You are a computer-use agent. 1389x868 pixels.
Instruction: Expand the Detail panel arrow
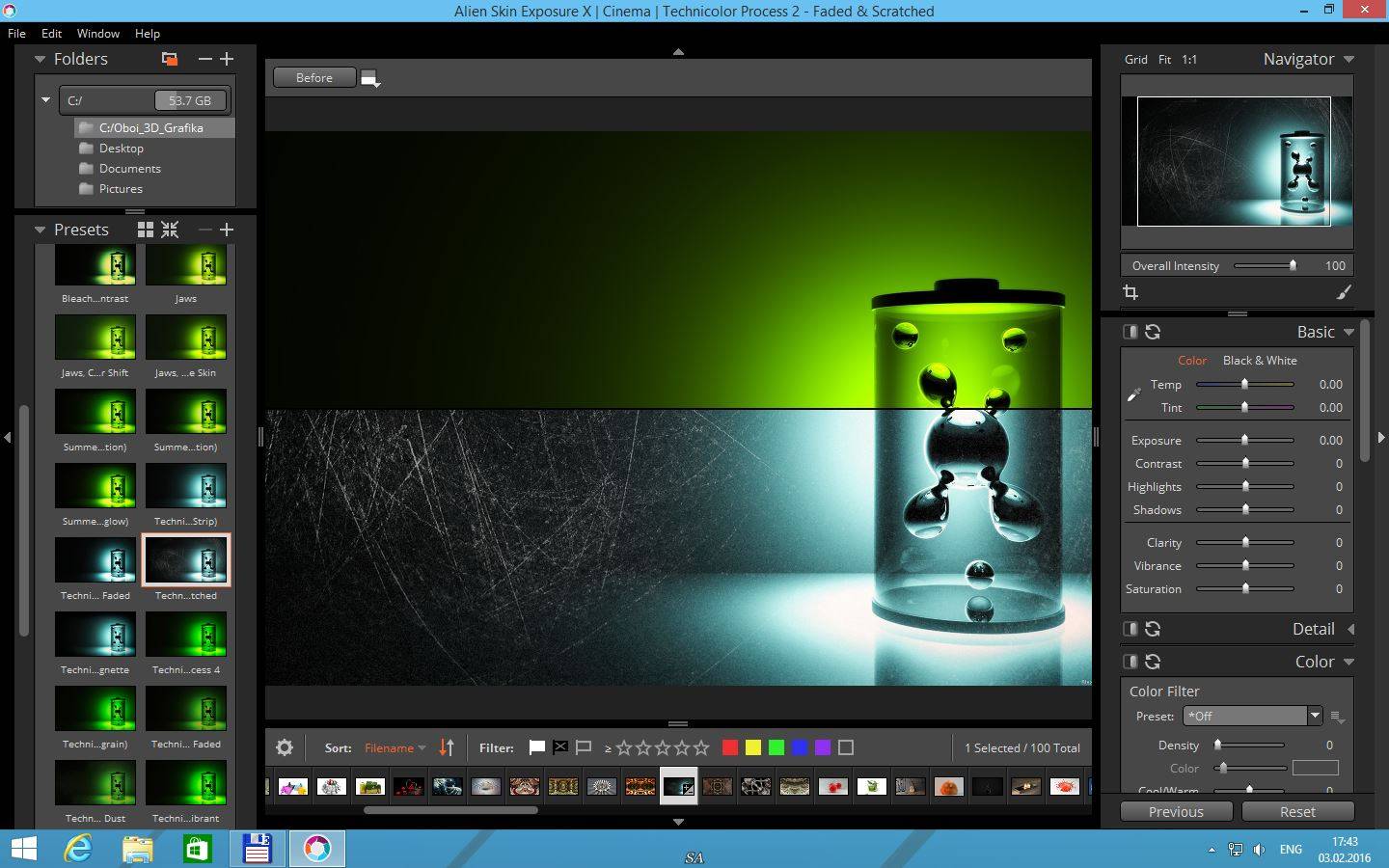(x=1350, y=629)
